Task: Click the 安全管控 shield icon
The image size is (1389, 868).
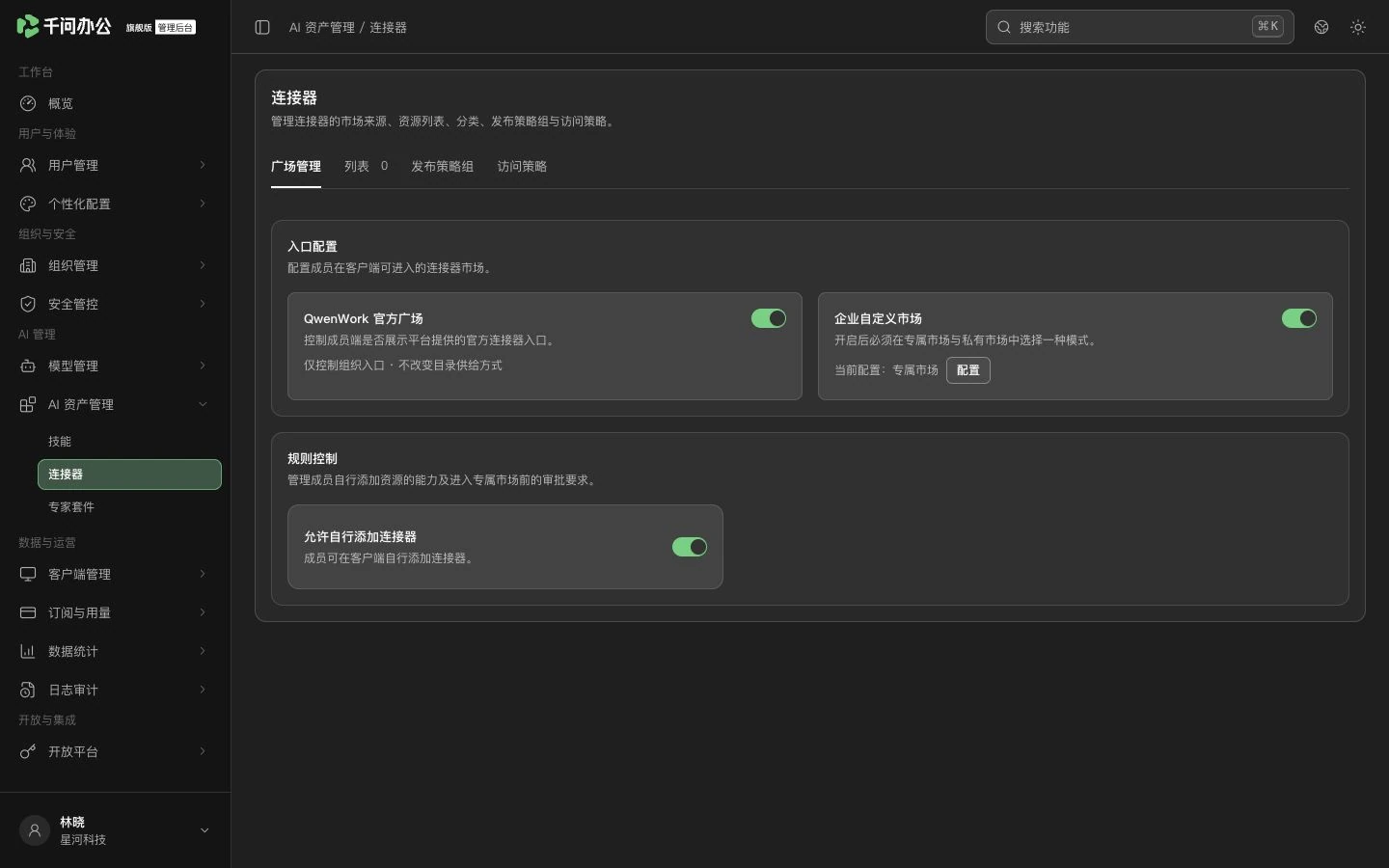Action: point(28,304)
